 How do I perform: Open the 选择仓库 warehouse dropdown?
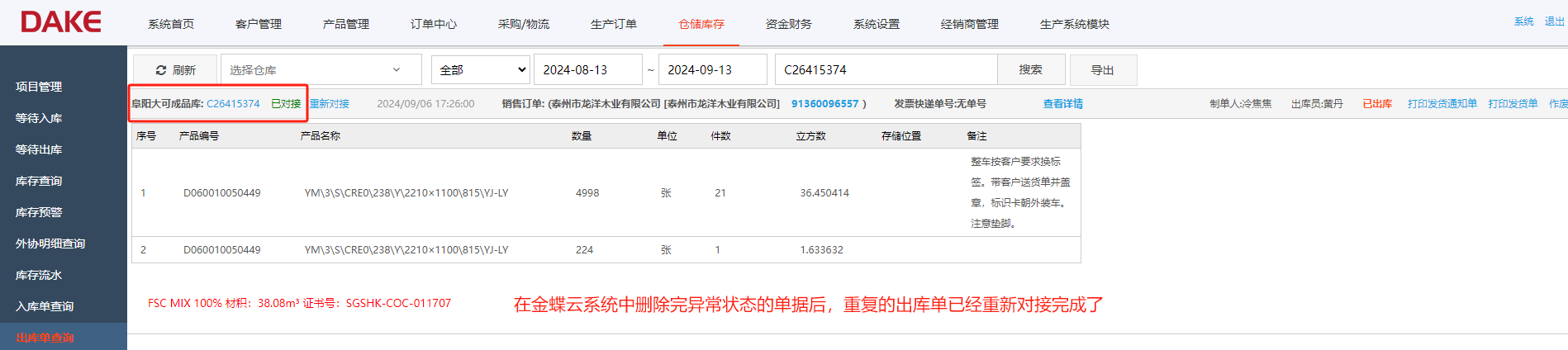click(x=321, y=70)
